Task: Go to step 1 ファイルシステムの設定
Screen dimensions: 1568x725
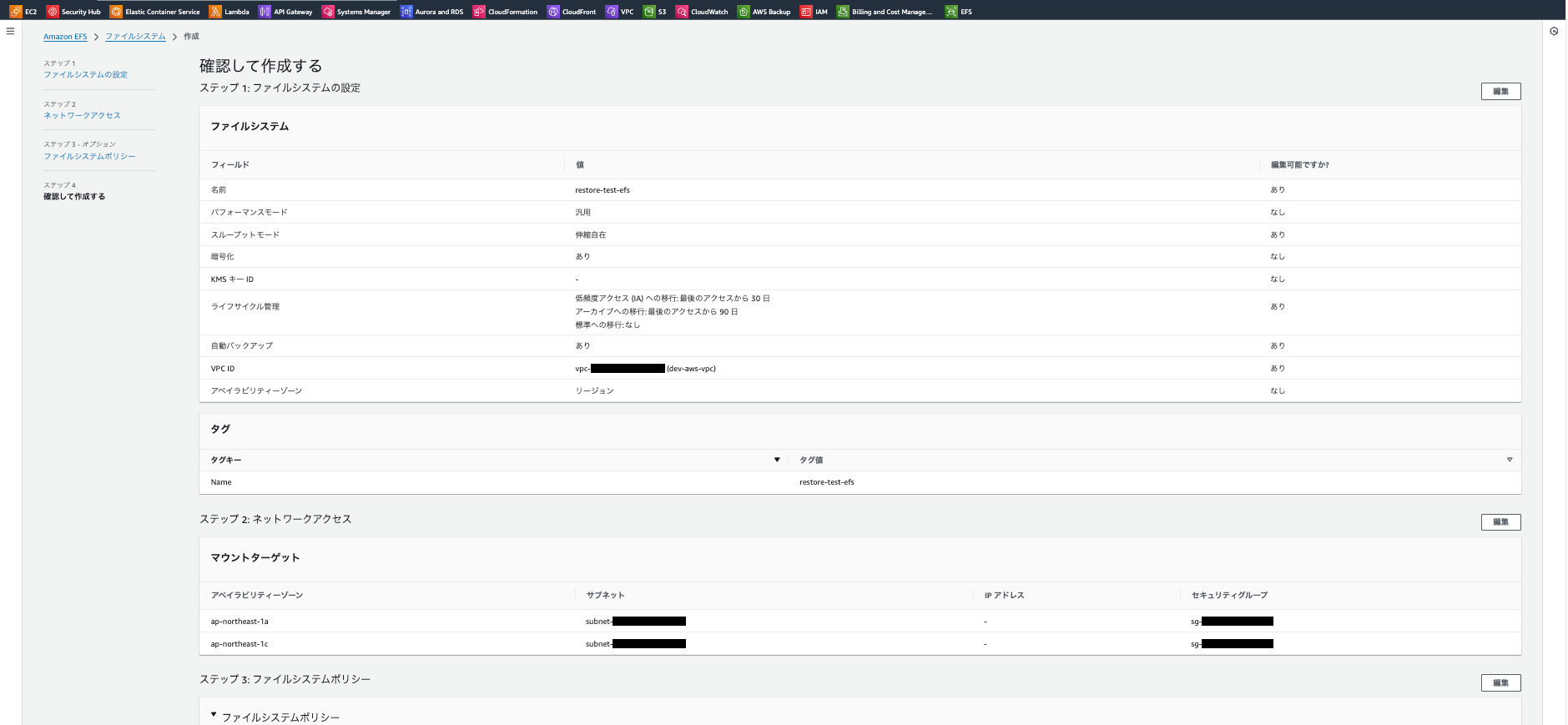Action: [86, 75]
